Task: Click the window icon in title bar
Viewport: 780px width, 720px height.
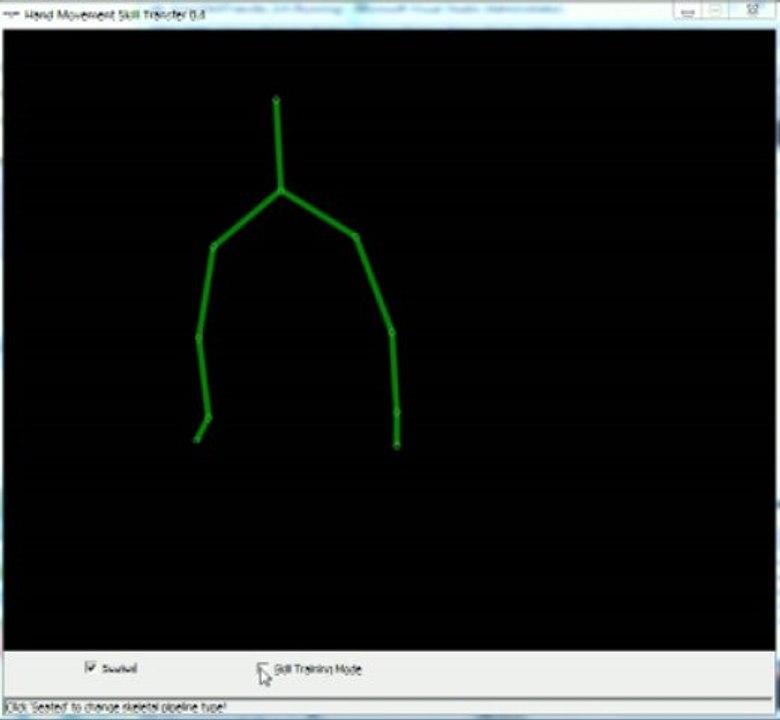Action: click(x=11, y=14)
